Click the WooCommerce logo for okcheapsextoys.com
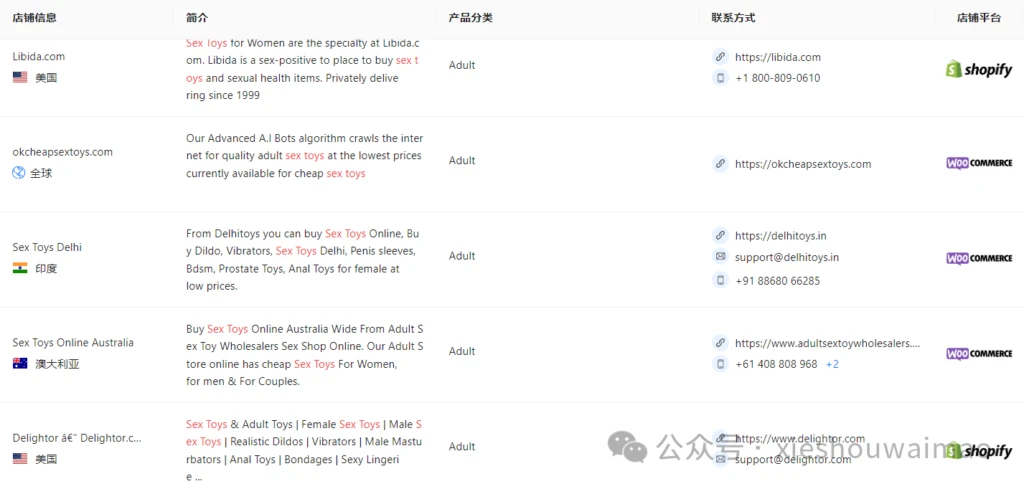Viewport: 1024px width, 489px height. click(x=979, y=163)
